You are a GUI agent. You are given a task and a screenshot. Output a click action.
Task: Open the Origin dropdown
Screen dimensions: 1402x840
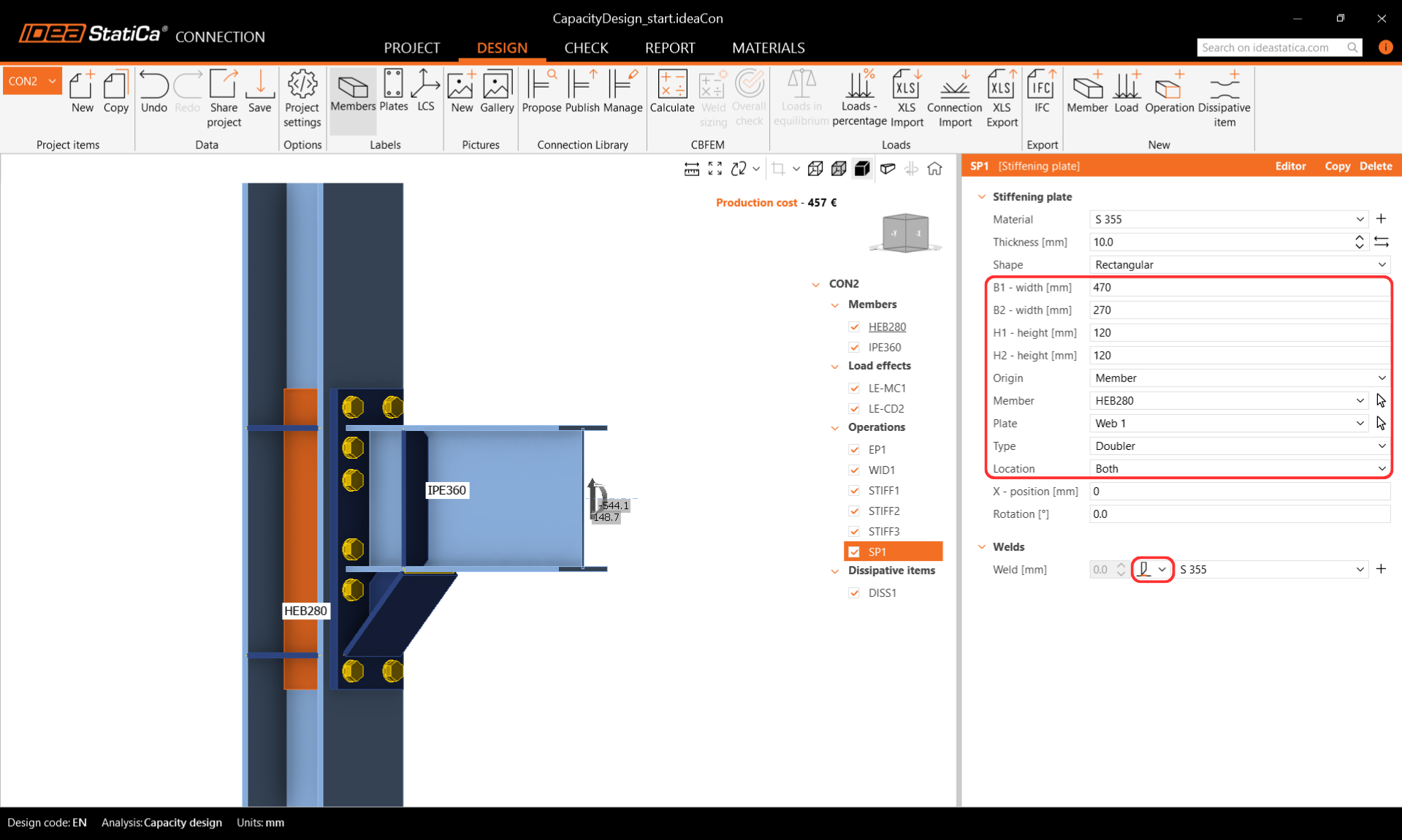1240,378
